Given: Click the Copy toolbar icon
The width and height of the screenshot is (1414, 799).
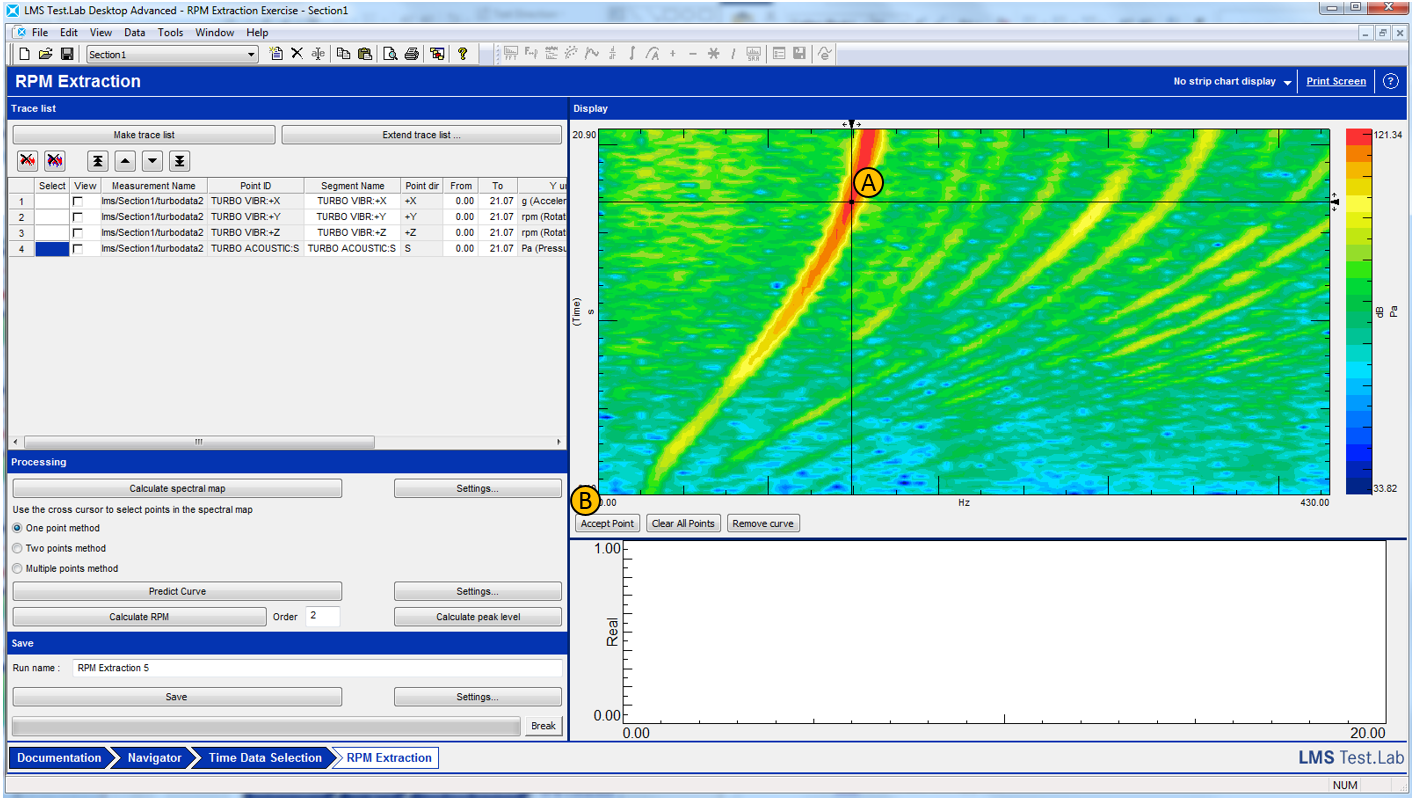Looking at the screenshot, I should pos(343,54).
